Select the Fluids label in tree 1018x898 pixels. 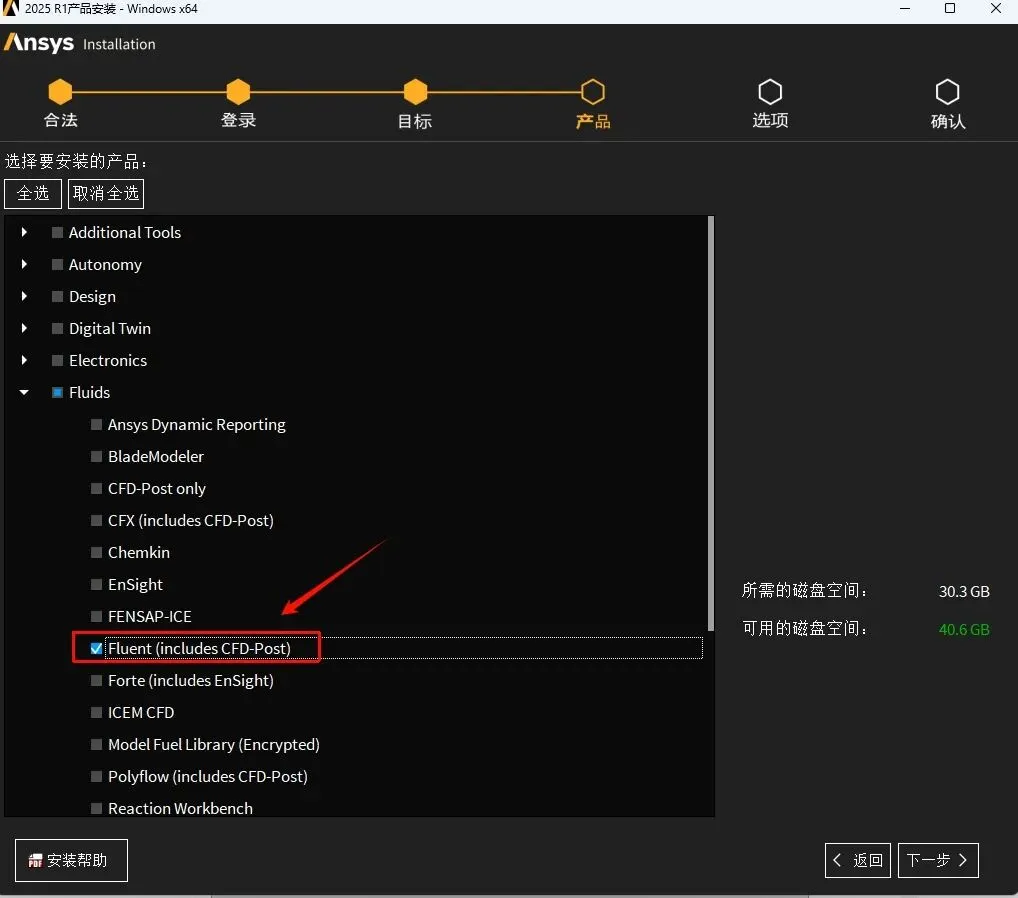90,392
